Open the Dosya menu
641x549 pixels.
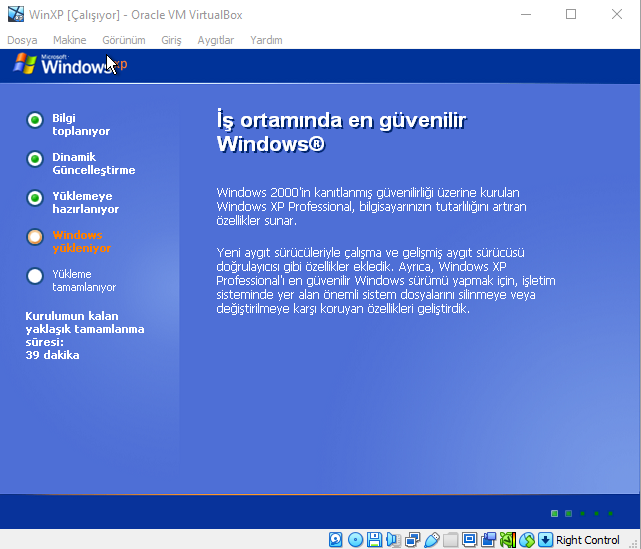[x=22, y=40]
